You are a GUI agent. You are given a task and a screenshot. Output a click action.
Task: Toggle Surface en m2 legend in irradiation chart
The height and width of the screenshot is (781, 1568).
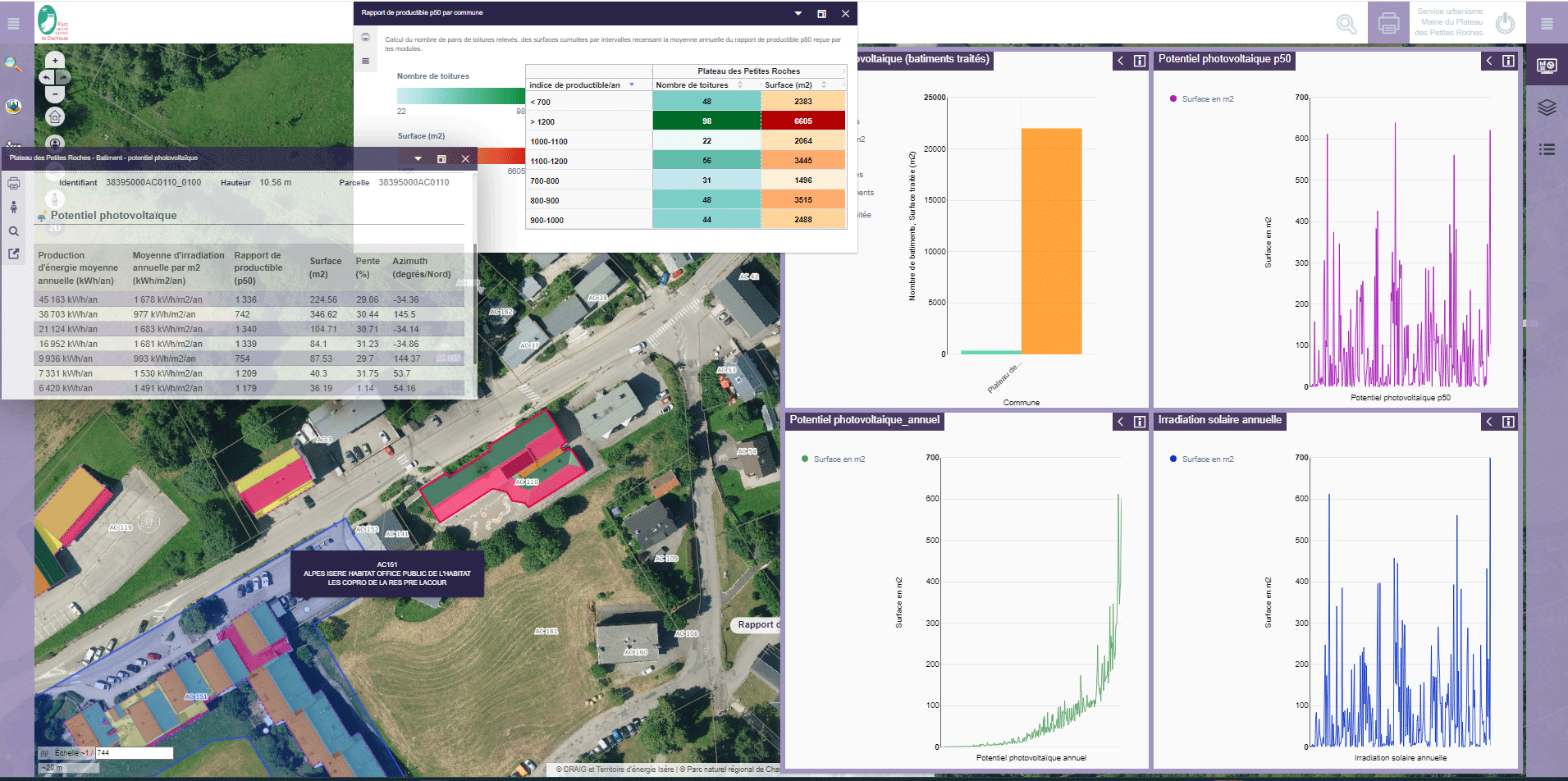pos(1201,459)
